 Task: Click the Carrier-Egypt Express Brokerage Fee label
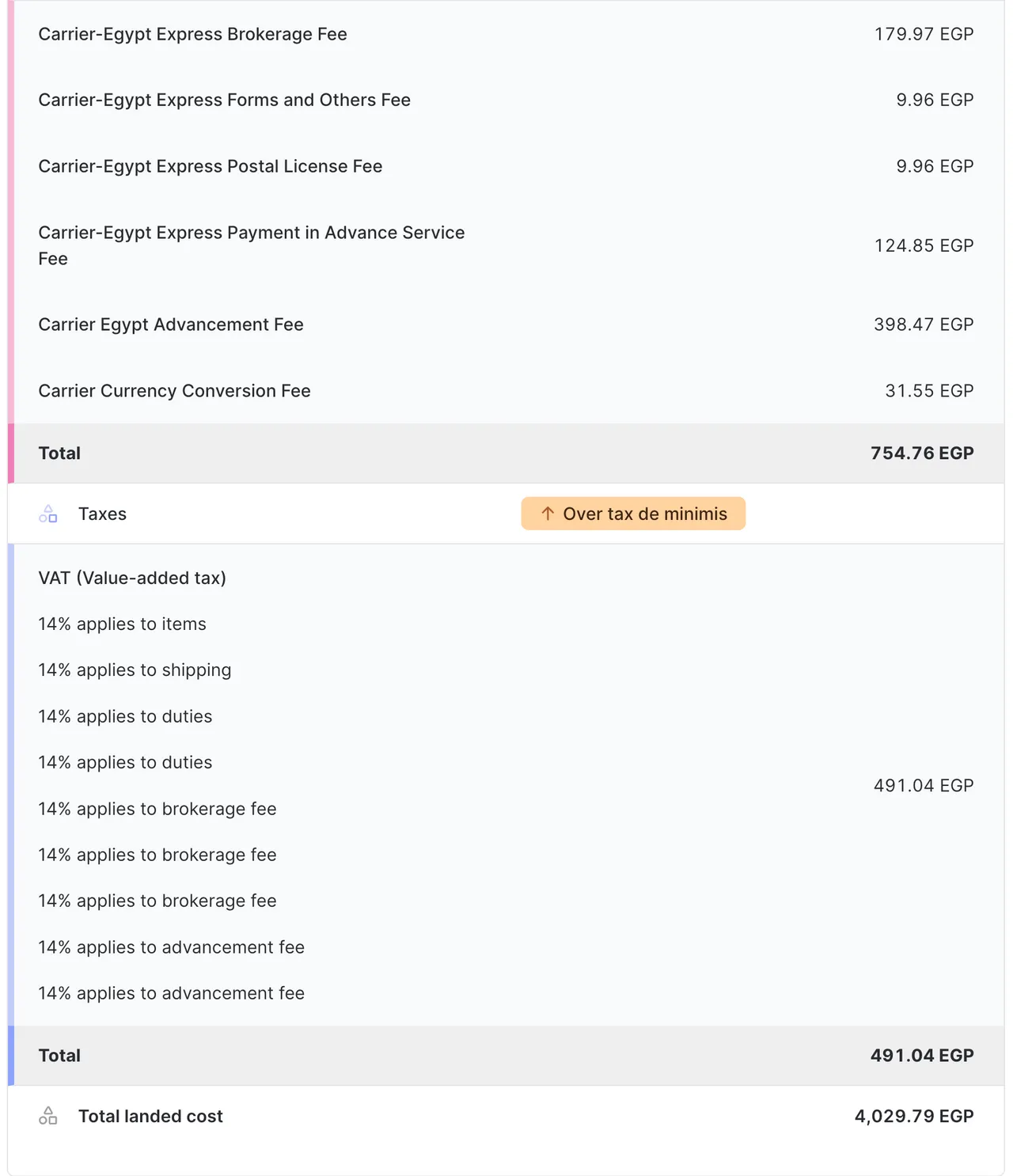pyautogui.click(x=192, y=34)
